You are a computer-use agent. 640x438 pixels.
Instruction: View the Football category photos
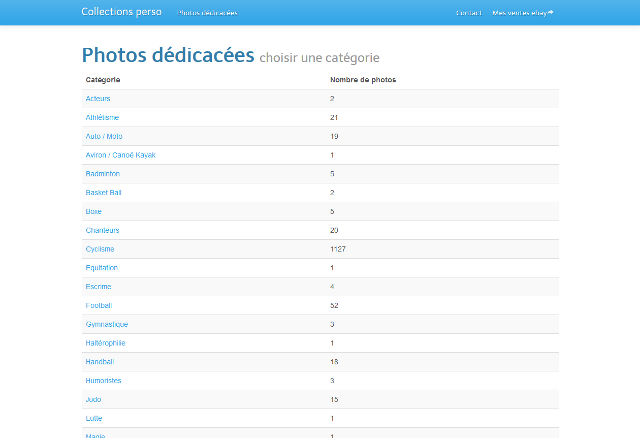click(99, 305)
